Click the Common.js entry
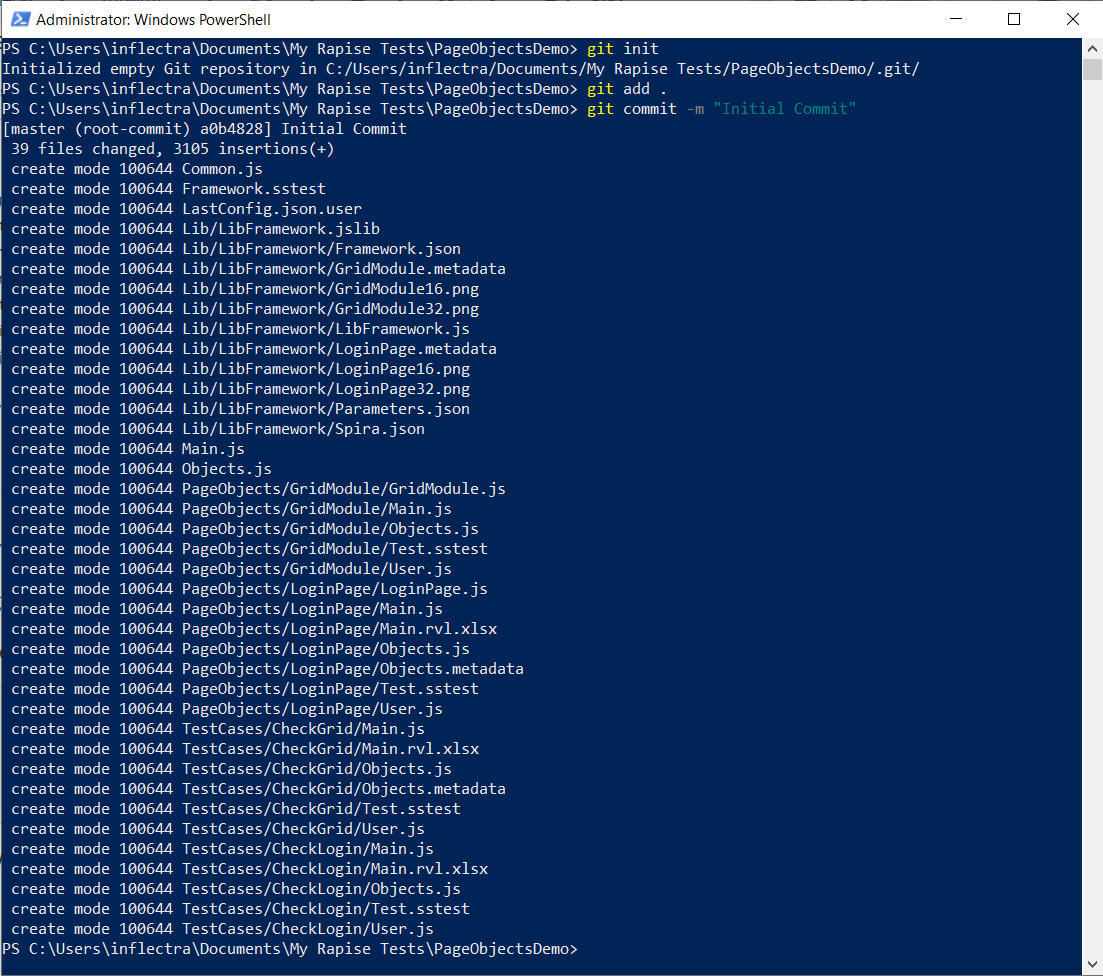1103x976 pixels. tap(222, 168)
